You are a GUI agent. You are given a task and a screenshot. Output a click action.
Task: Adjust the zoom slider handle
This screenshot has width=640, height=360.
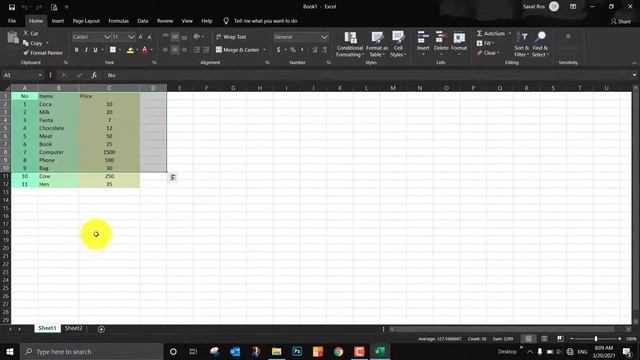click(x=596, y=339)
